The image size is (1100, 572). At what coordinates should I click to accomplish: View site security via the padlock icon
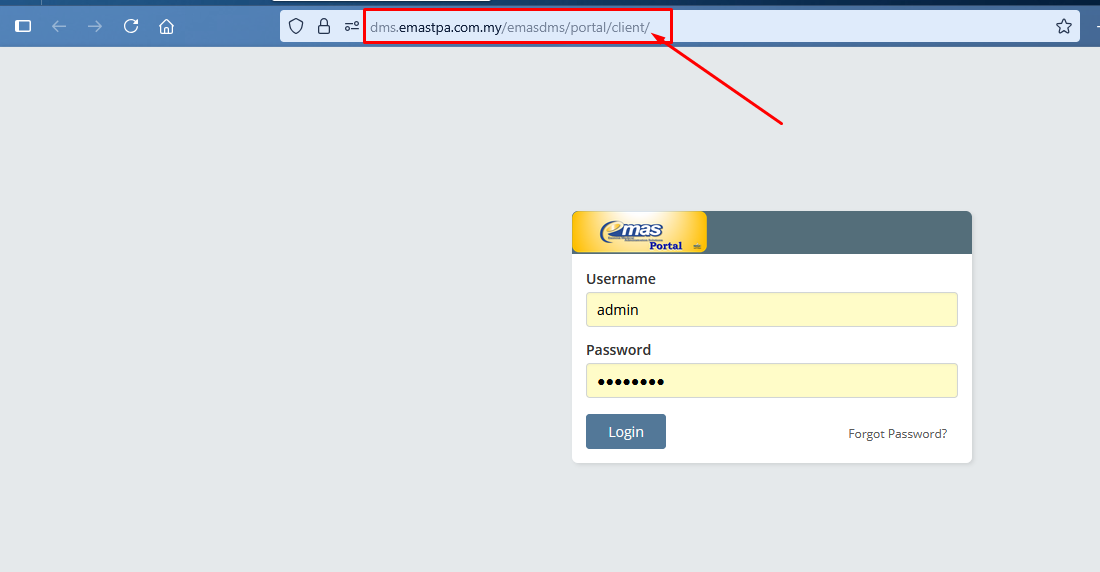[324, 26]
